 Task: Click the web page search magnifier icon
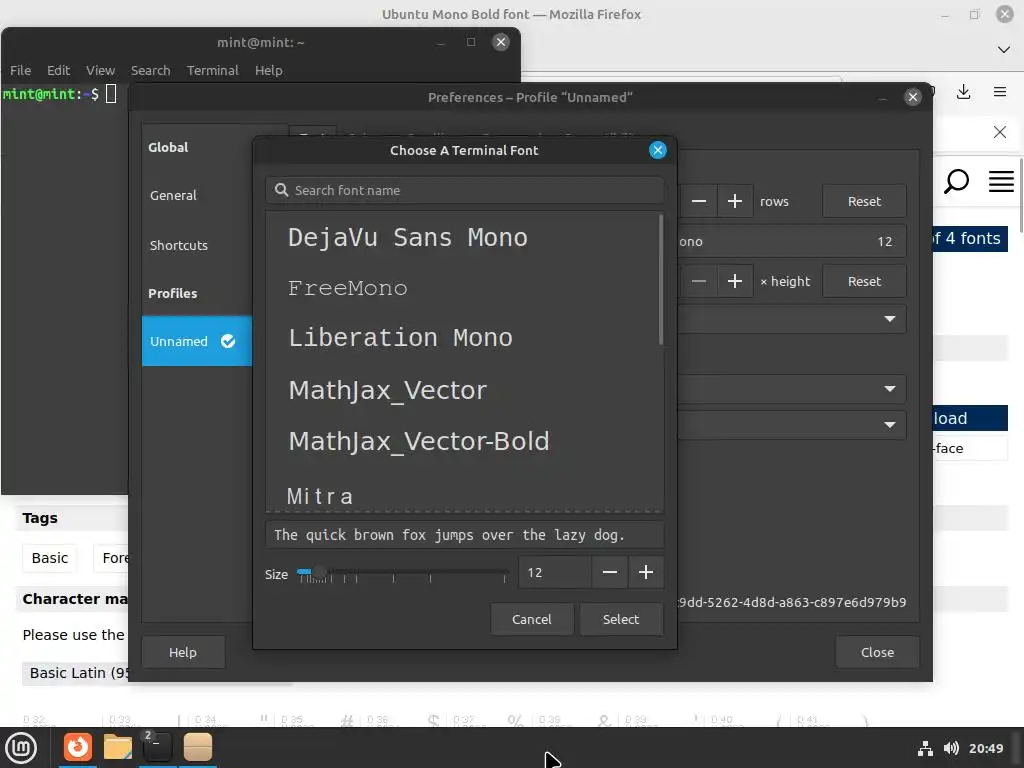click(x=957, y=181)
